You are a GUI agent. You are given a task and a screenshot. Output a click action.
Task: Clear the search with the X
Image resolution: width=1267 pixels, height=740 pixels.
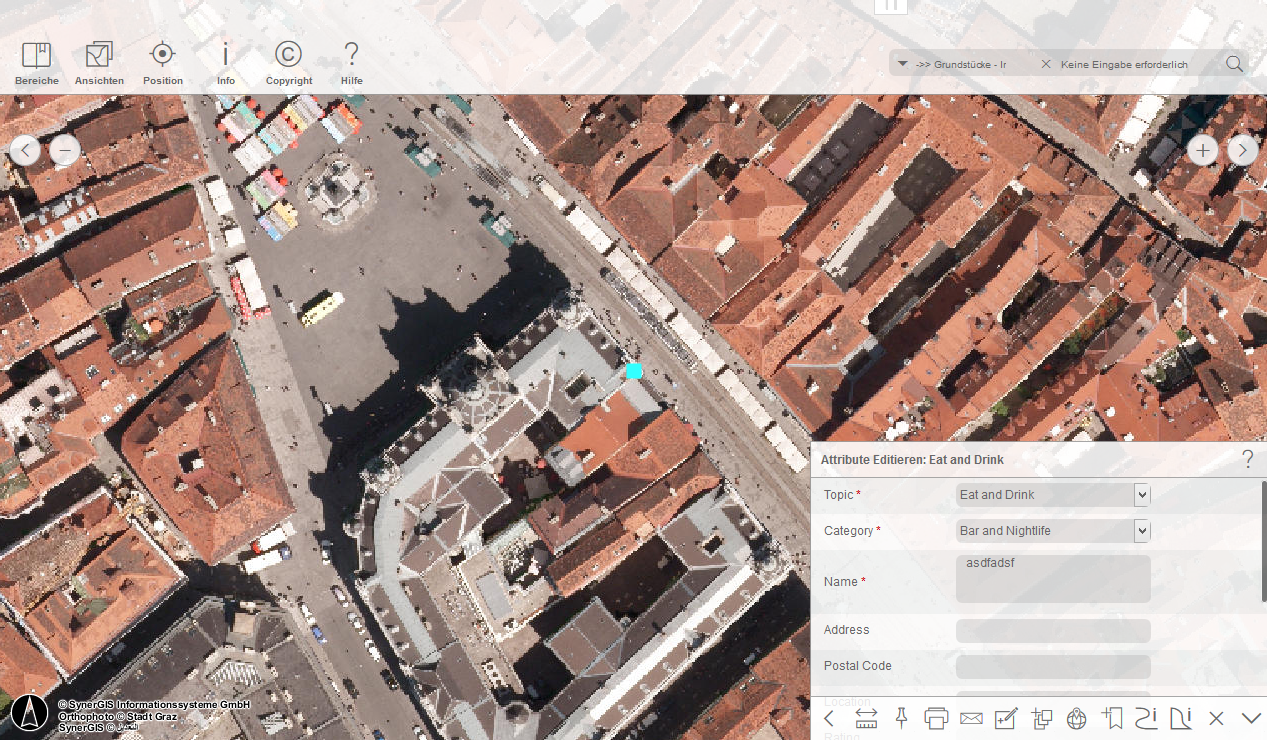(1046, 64)
